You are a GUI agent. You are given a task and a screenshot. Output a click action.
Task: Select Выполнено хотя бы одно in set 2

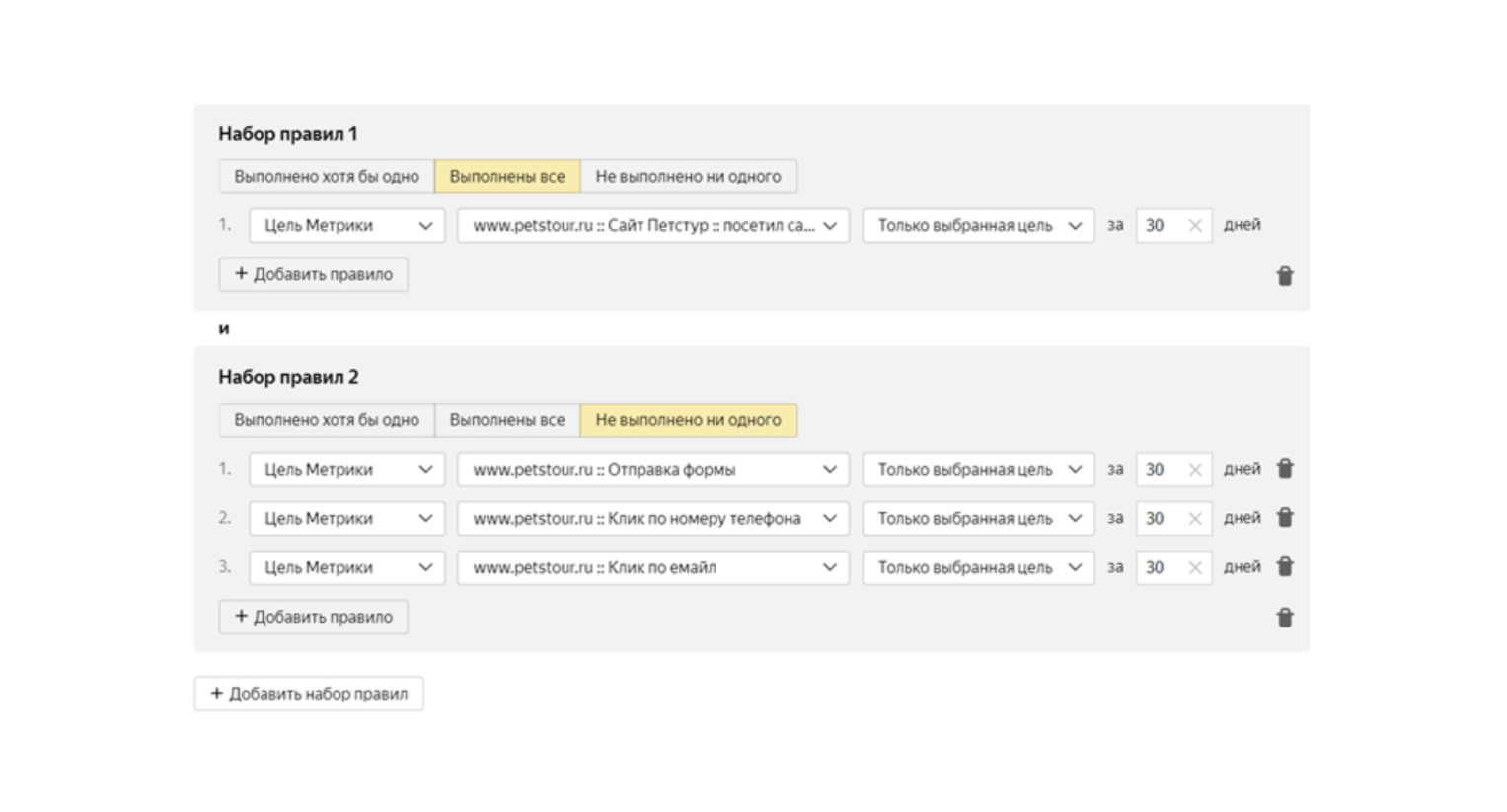[326, 420]
